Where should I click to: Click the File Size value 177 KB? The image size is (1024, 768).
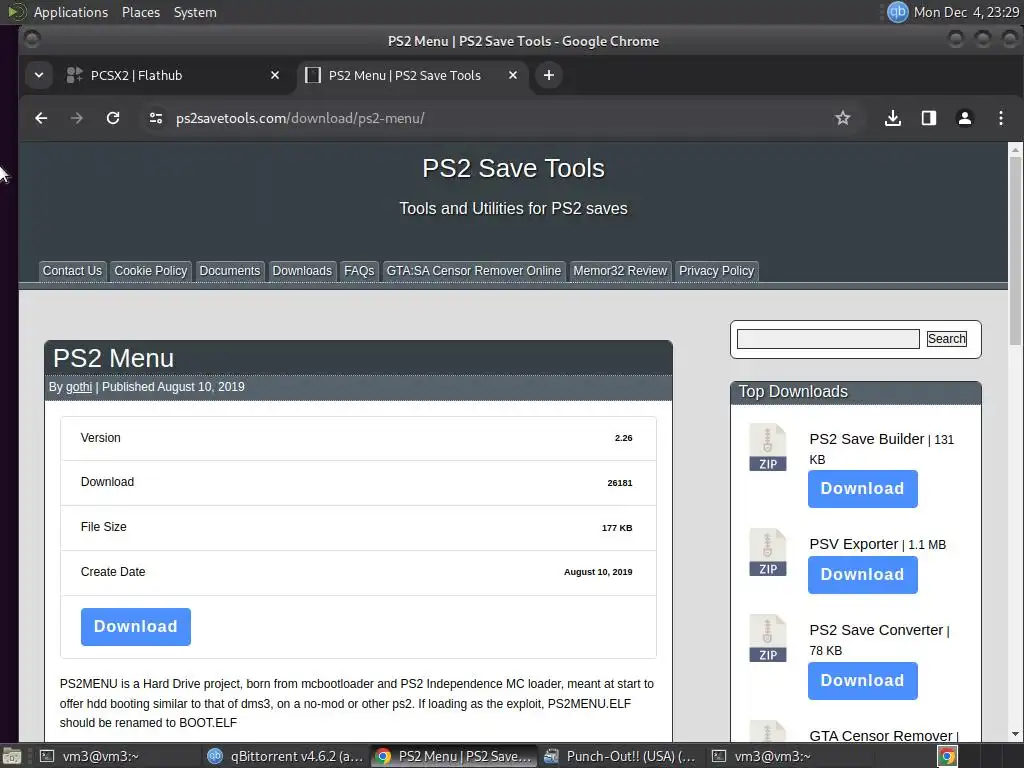(616, 528)
